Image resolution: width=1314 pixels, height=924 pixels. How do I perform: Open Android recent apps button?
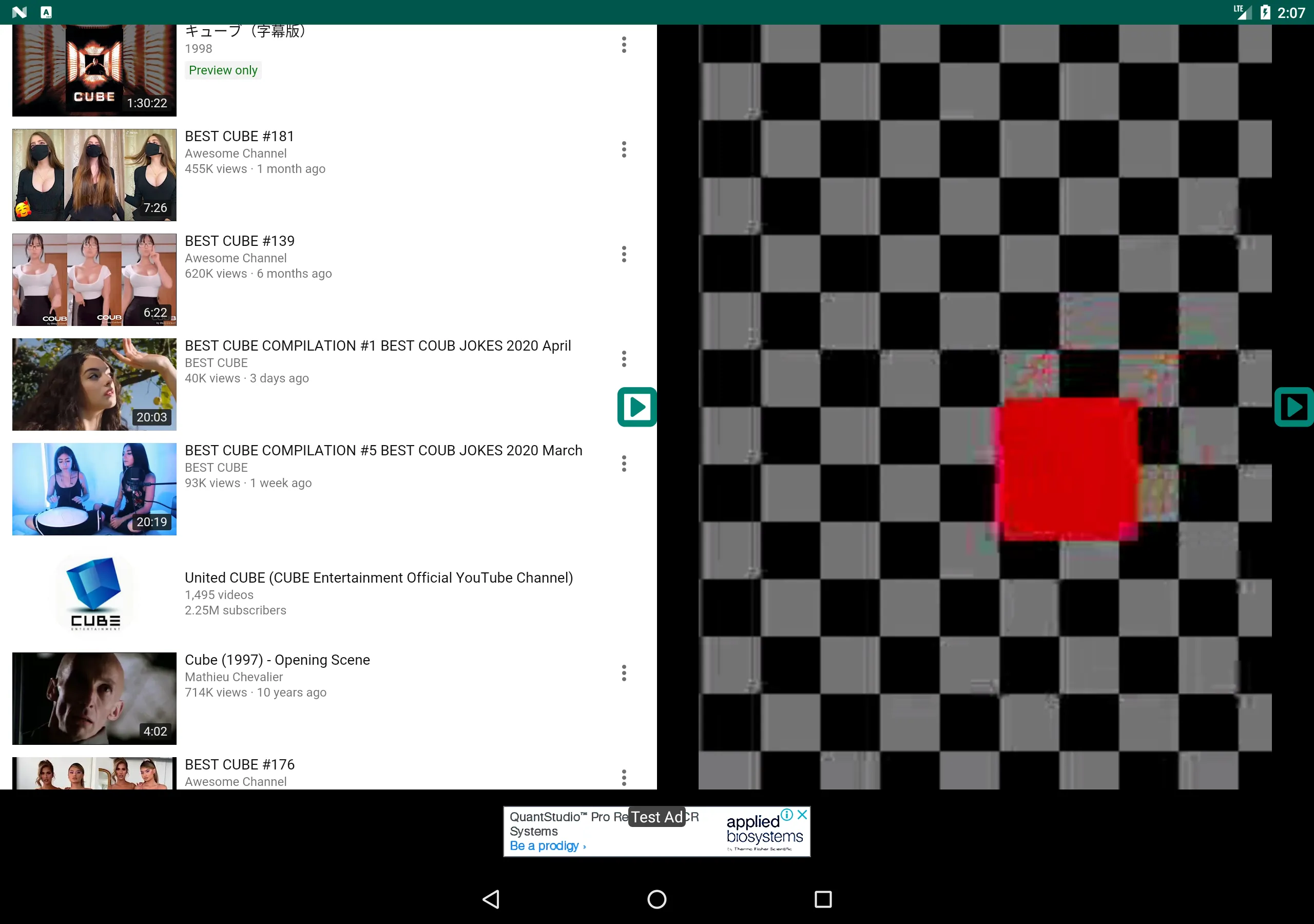coord(823,899)
